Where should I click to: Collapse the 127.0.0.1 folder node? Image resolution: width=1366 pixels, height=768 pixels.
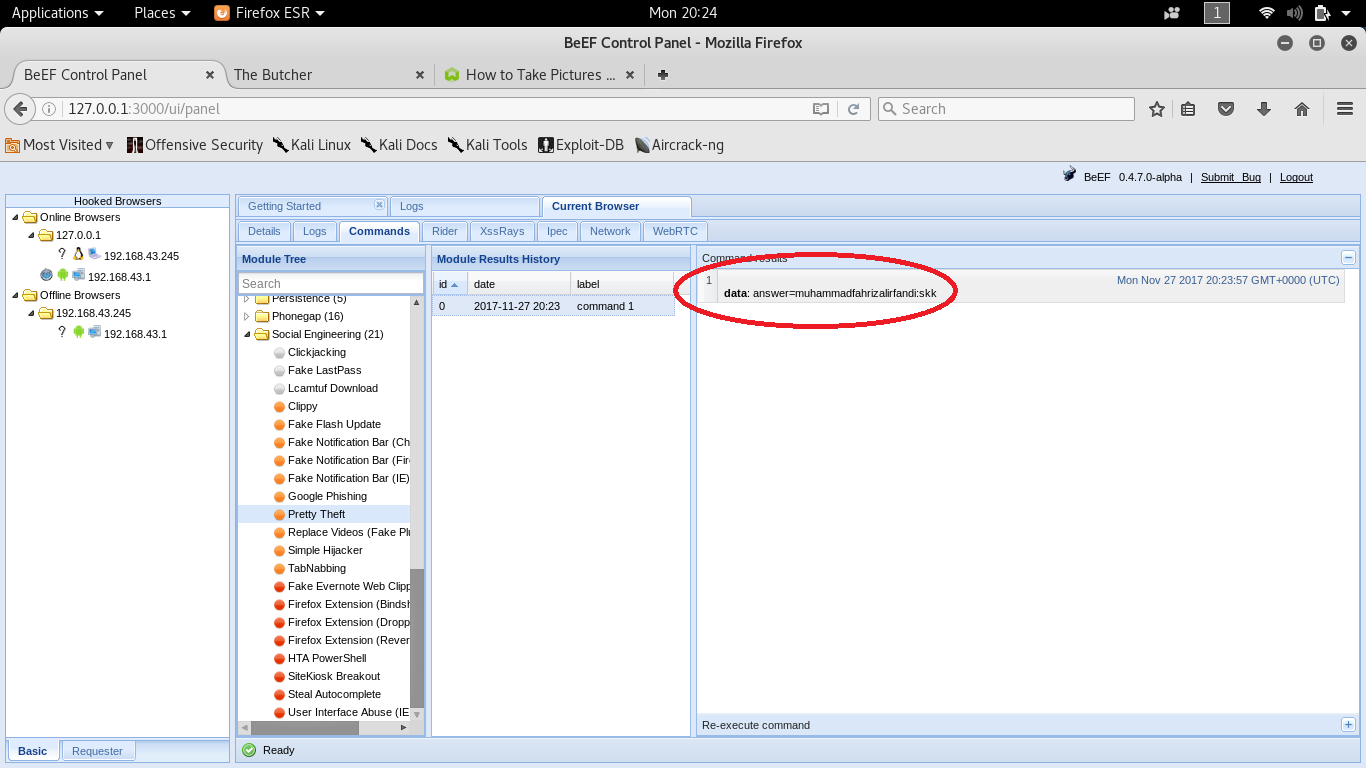coord(30,236)
